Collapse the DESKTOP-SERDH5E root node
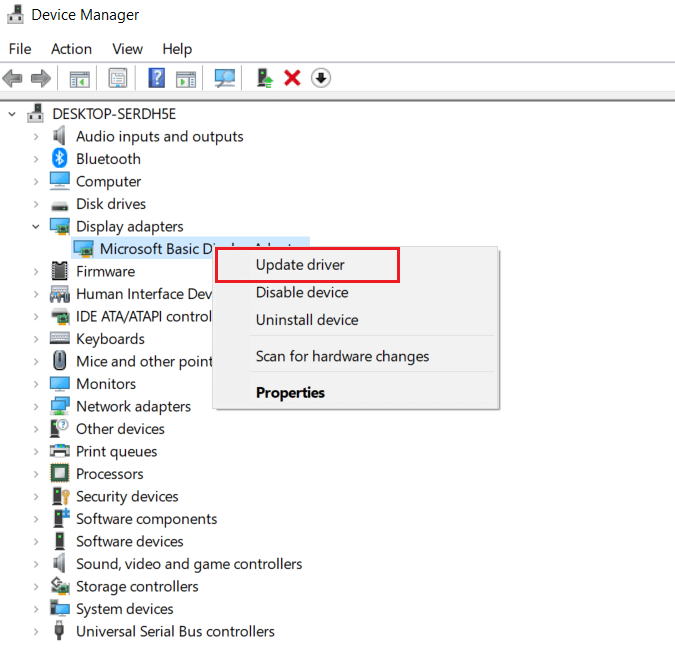Screen dimensions: 675x658 (12, 114)
